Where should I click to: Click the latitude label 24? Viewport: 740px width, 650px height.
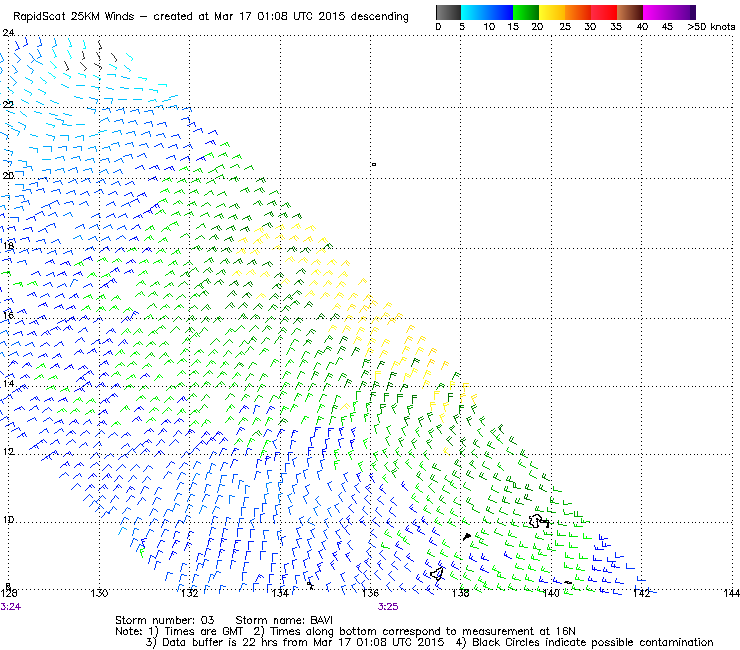point(8,33)
